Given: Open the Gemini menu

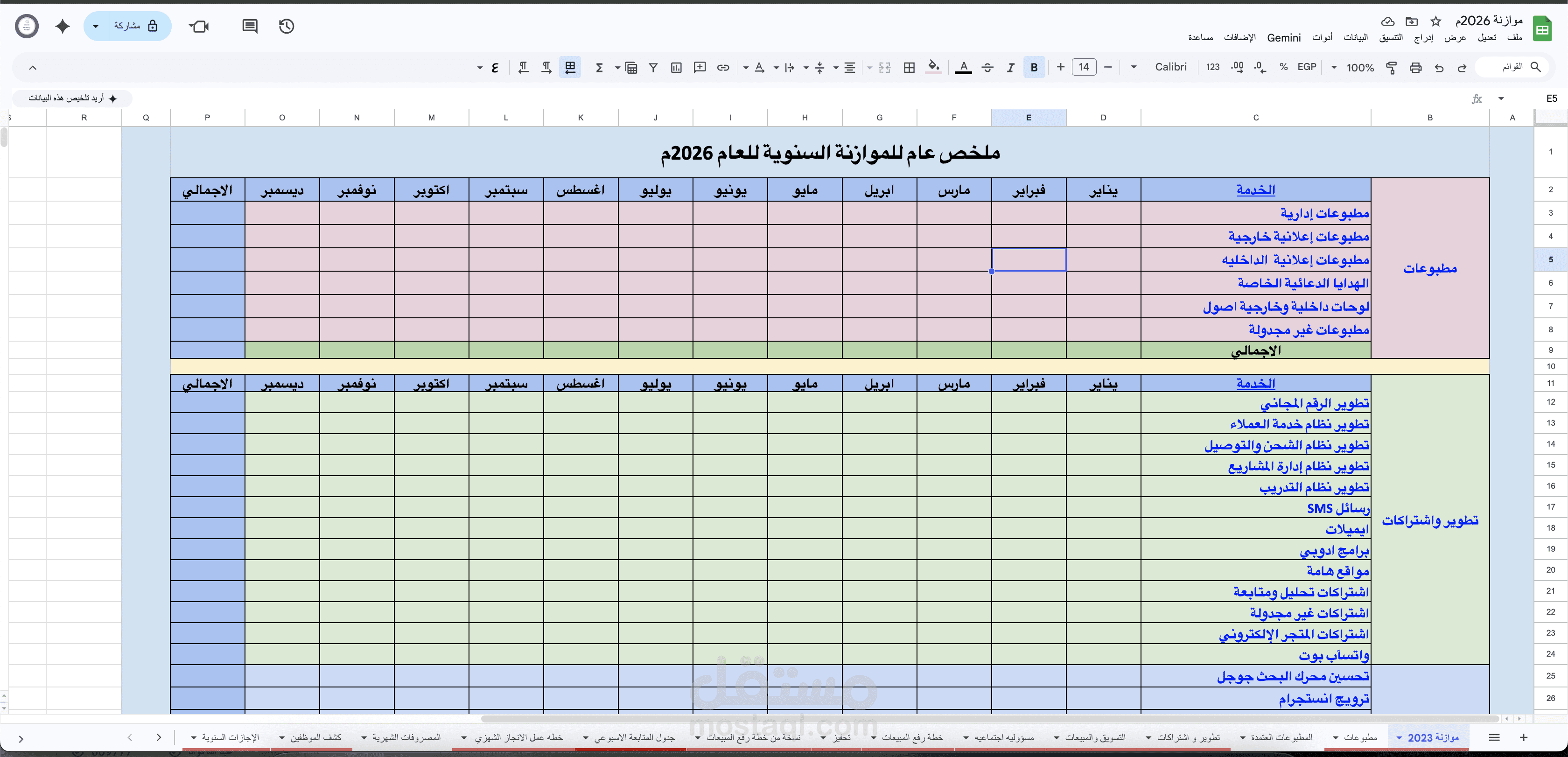Looking at the screenshot, I should tap(1283, 38).
